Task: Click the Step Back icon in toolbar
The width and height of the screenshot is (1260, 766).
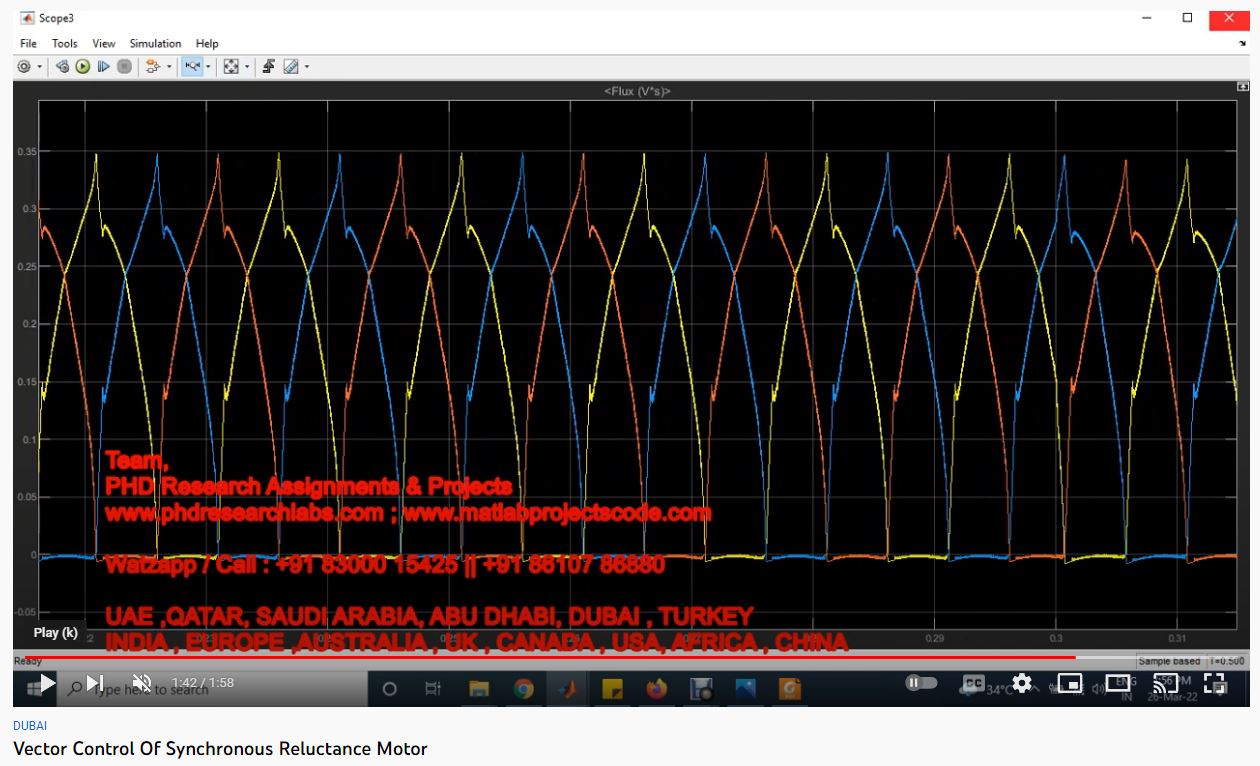Action: 62,67
